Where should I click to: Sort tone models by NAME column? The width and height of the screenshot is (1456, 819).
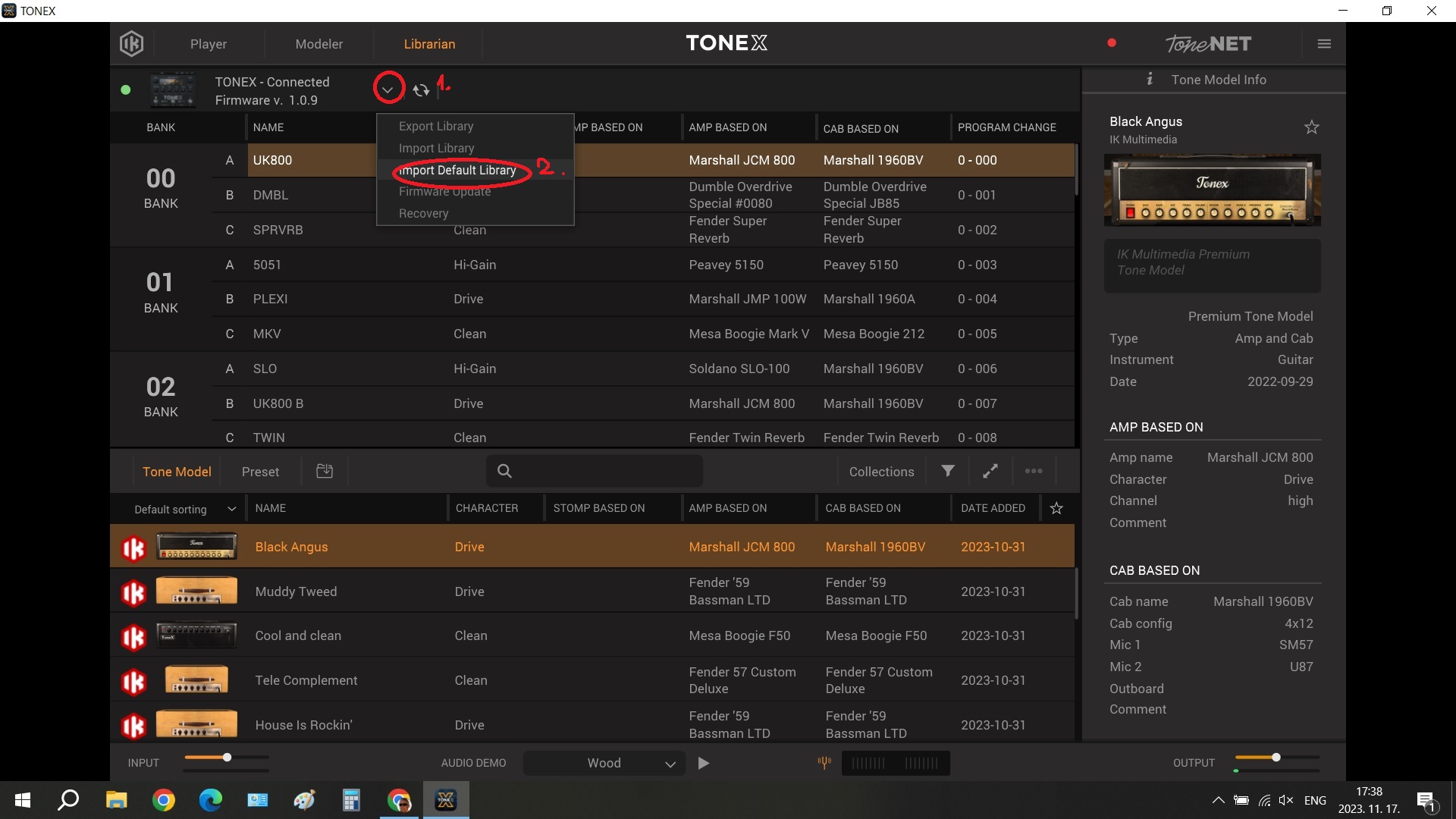[x=271, y=508]
